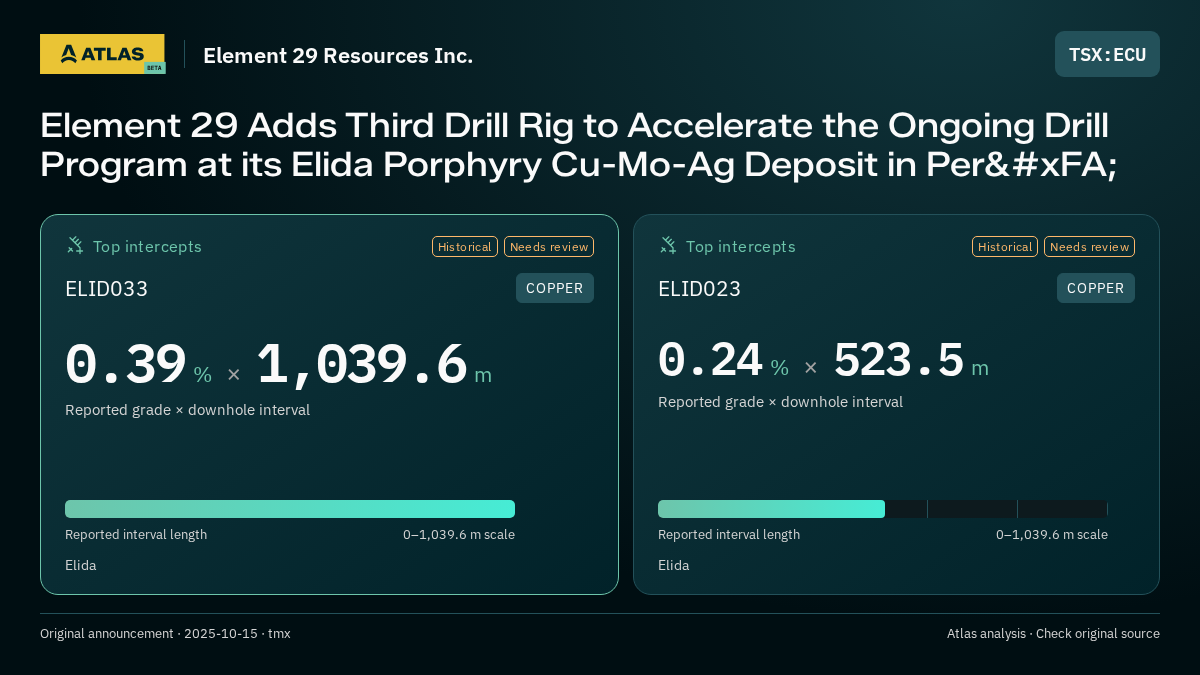Click the 0.24 grade value
Viewport: 1200px width, 675px height.
click(710, 360)
